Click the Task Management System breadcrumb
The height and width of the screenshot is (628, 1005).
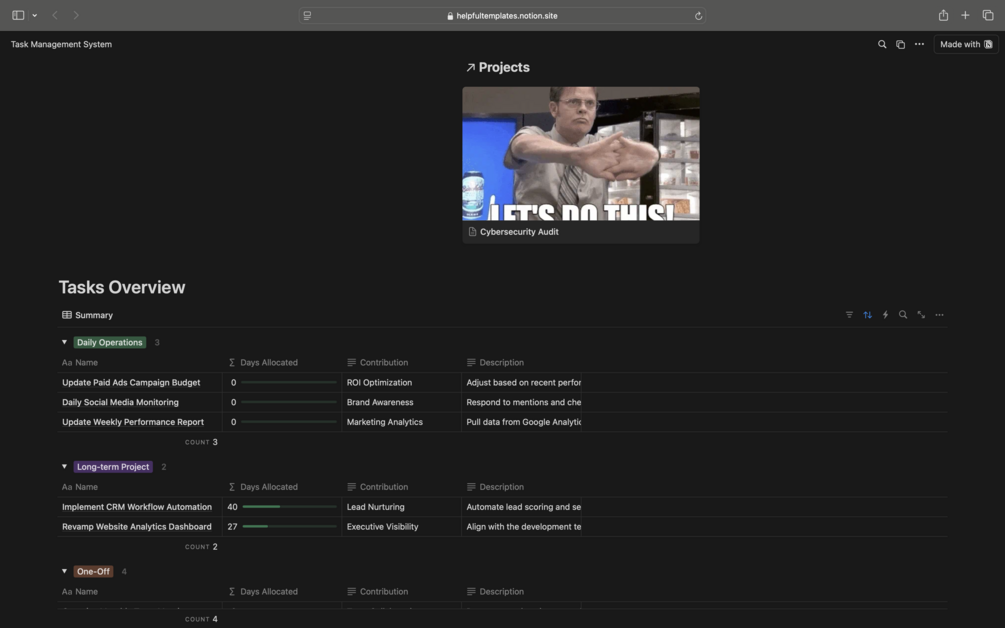[x=62, y=44]
